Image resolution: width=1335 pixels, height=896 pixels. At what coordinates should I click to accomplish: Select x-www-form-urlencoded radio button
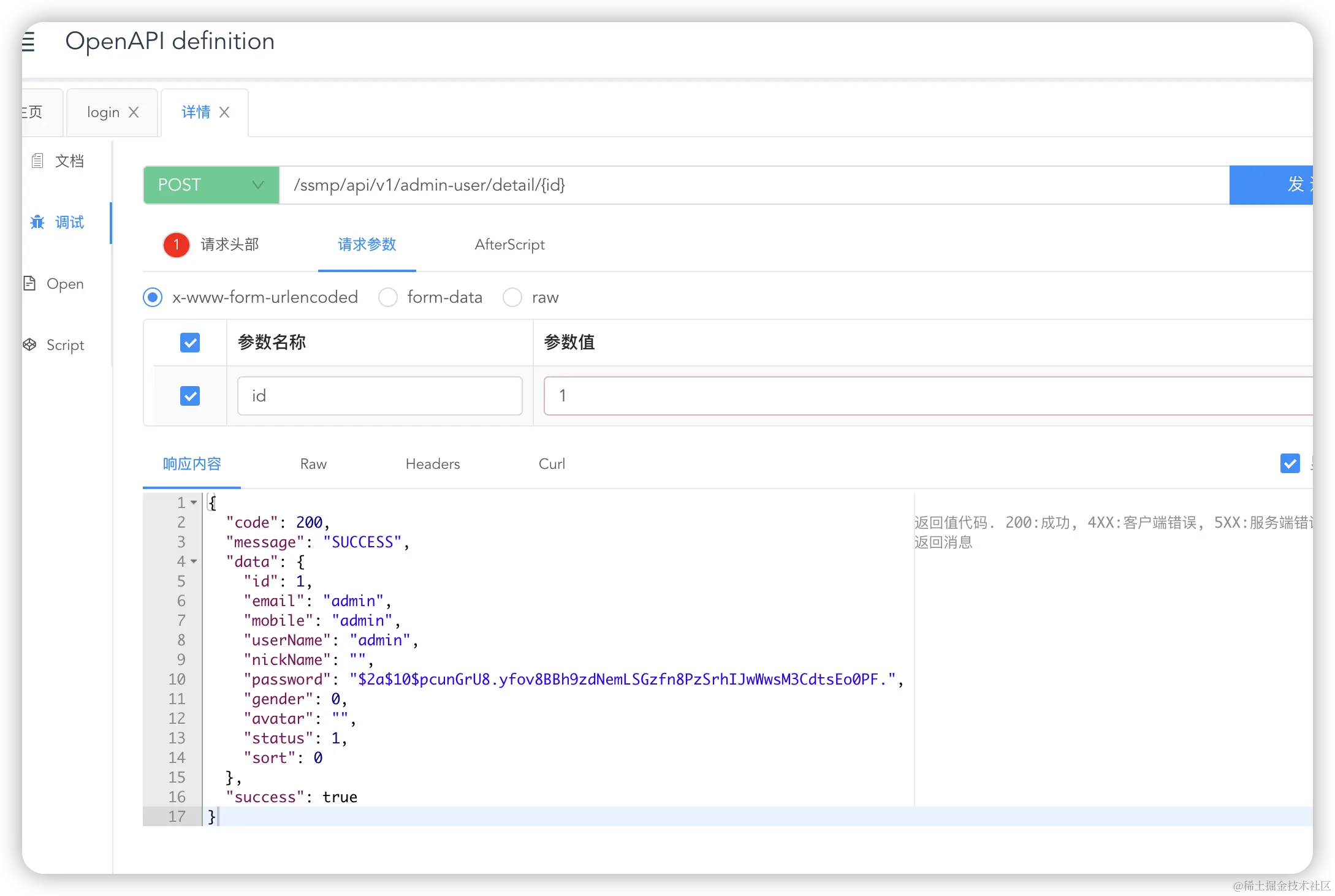(x=153, y=297)
